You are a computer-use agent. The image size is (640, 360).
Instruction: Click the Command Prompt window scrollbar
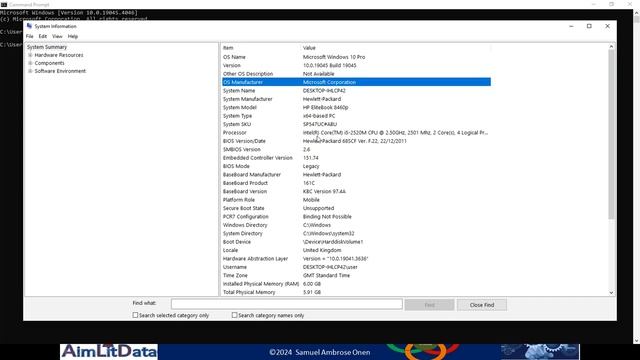(x=636, y=176)
